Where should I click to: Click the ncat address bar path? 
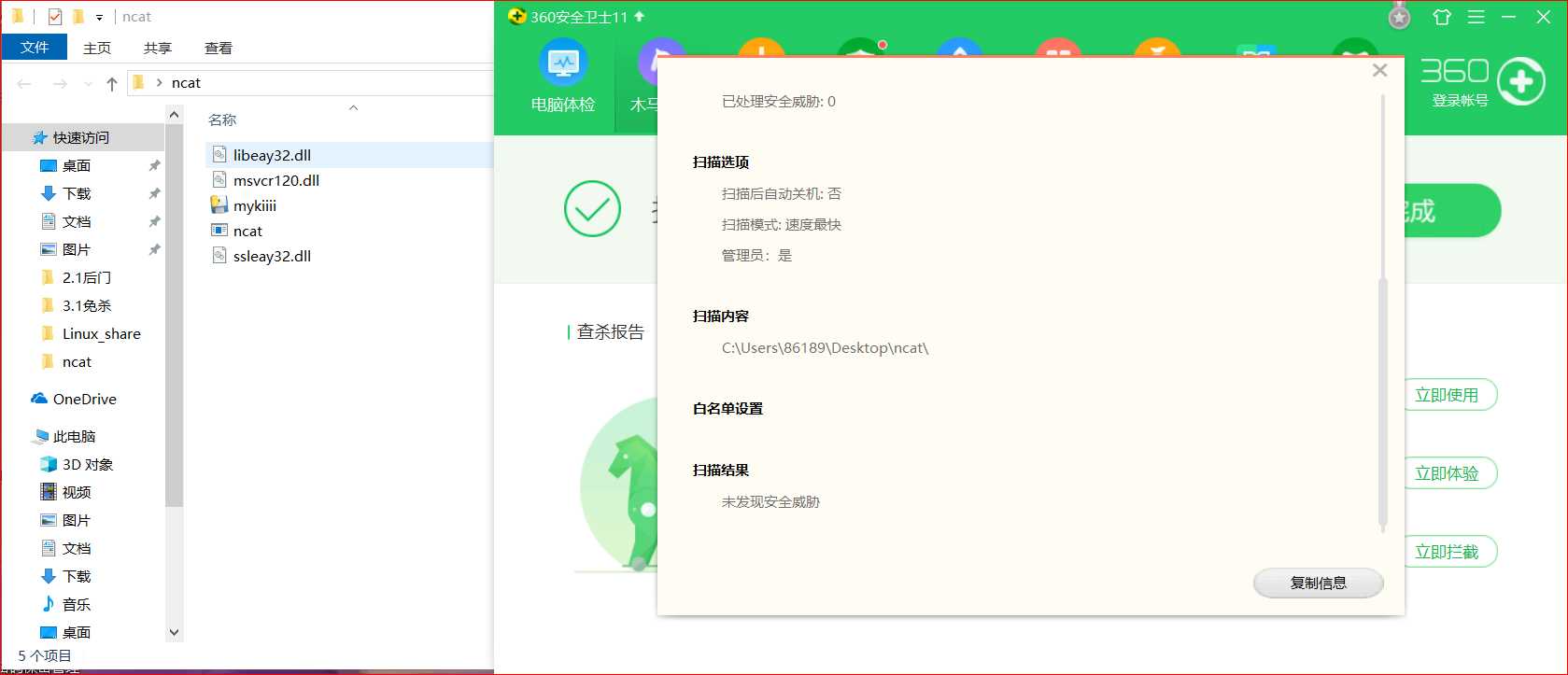click(186, 82)
